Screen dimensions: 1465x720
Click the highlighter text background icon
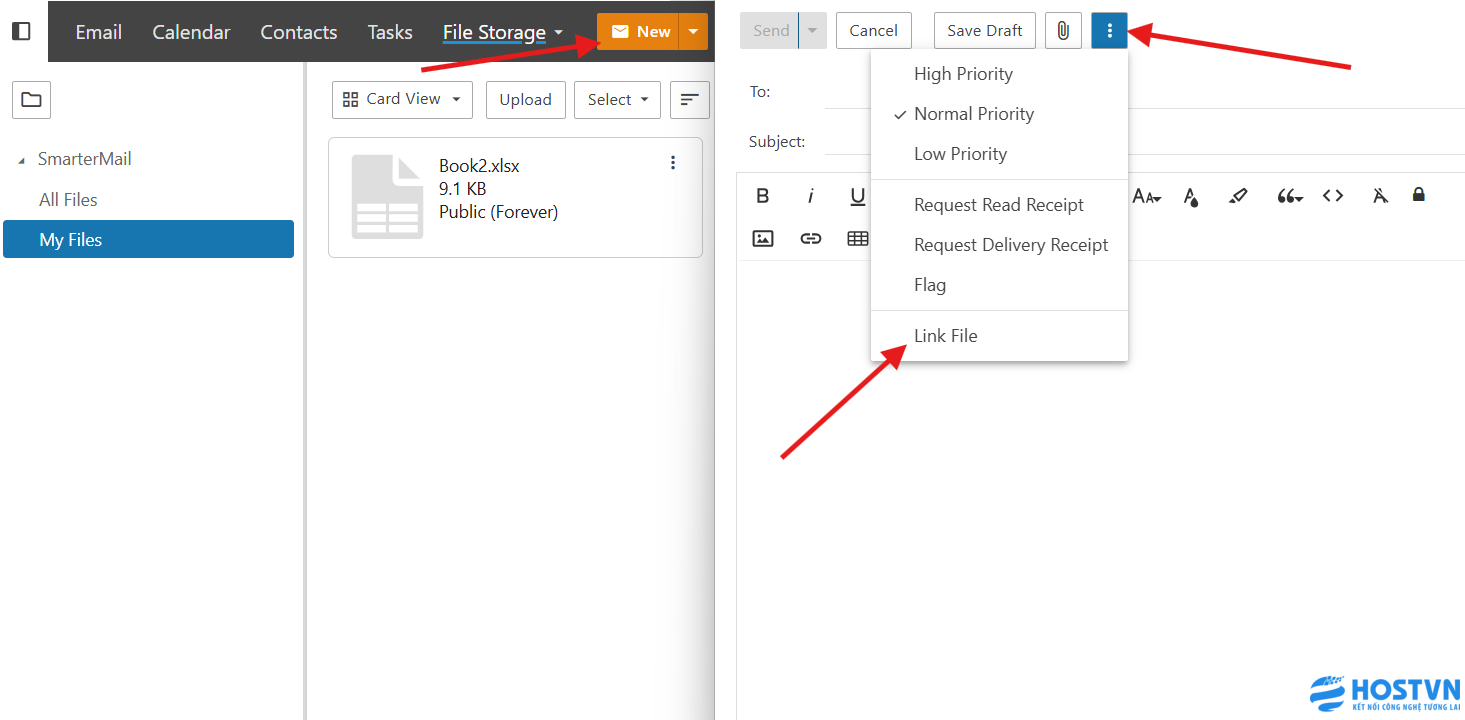click(1238, 196)
